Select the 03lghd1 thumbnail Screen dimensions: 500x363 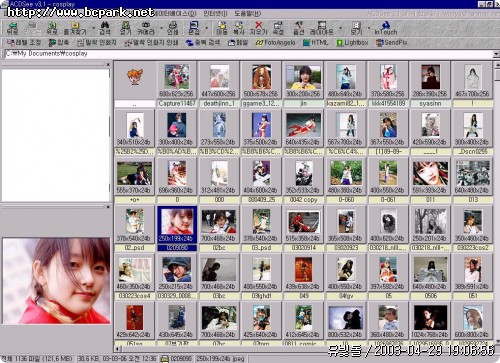[261, 276]
